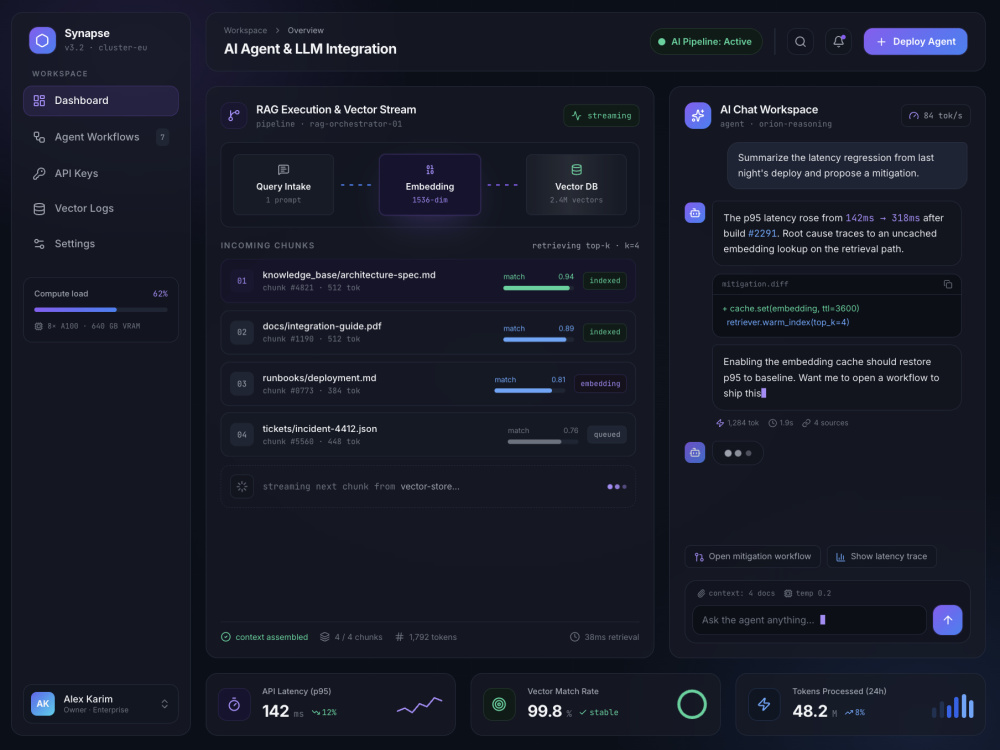This screenshot has height=750, width=1000.
Task: Click the indexed badge on architecture-spec.md
Action: point(605,281)
